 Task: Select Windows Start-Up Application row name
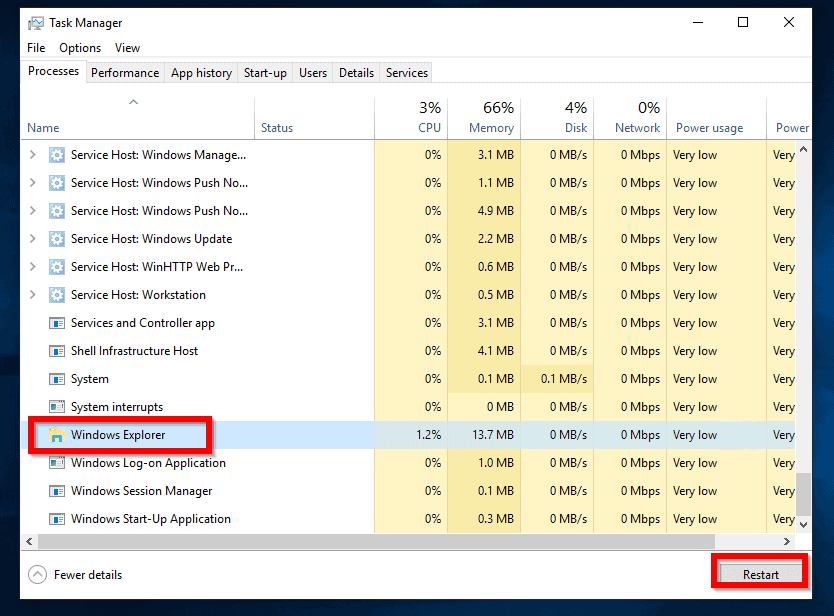(x=151, y=519)
